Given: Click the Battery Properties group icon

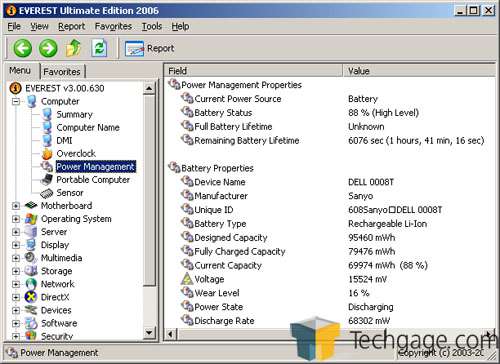Looking at the screenshot, I should 174,167.
